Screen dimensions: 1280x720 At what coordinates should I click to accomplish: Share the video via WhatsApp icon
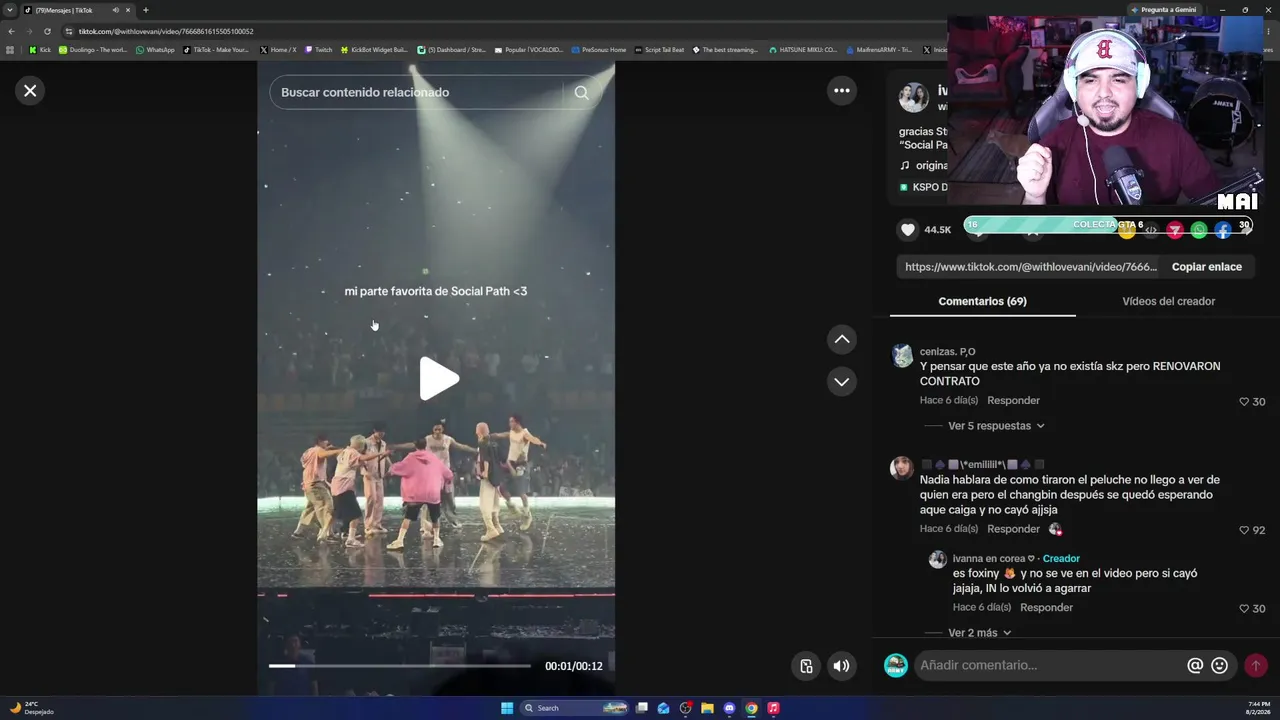[1199, 230]
